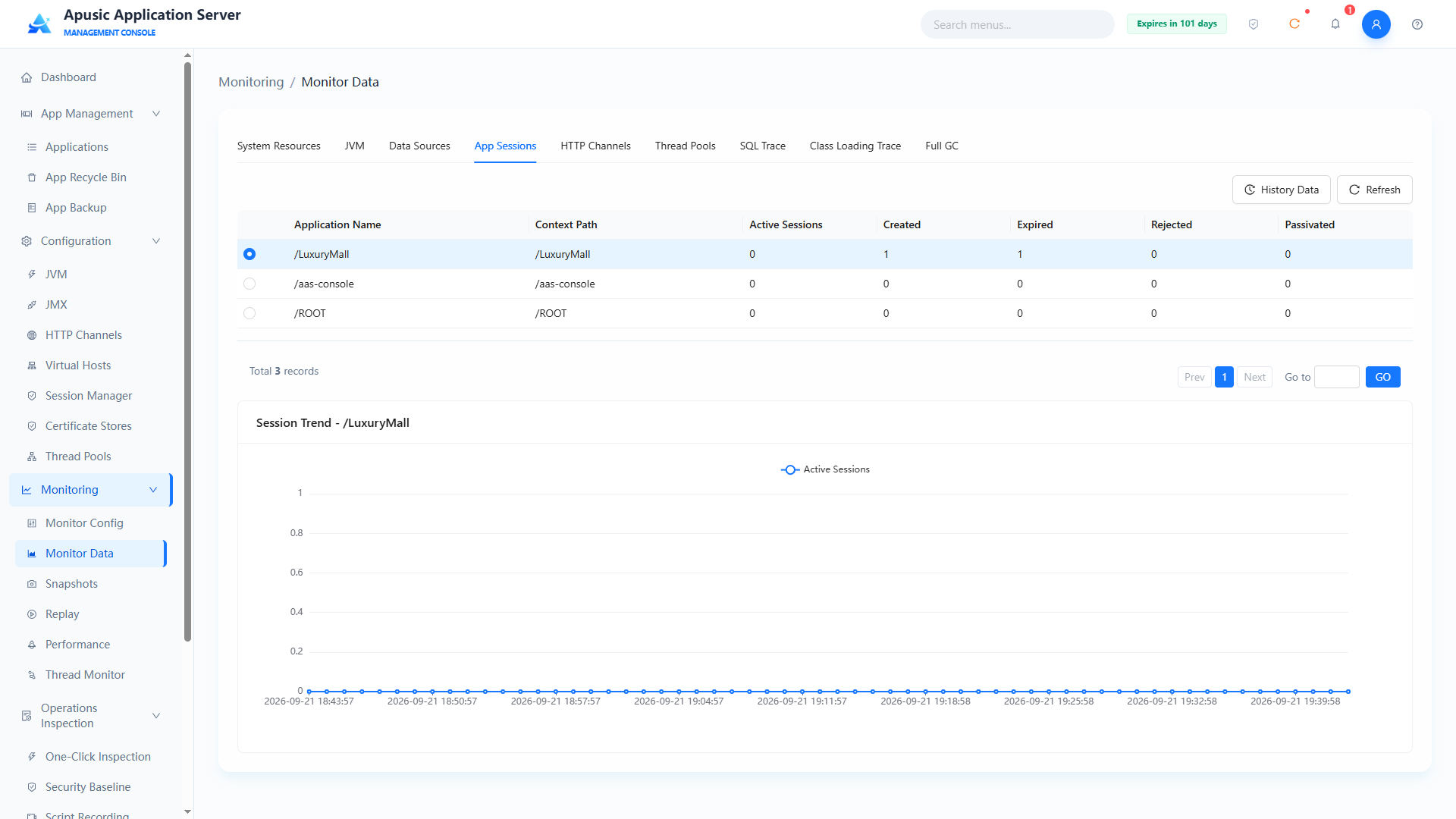Open Replay under Monitoring

click(x=62, y=614)
